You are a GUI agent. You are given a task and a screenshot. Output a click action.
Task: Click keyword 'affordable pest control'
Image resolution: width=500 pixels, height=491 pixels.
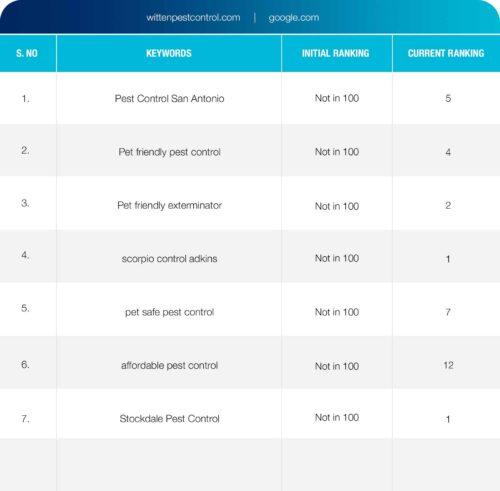pos(169,365)
